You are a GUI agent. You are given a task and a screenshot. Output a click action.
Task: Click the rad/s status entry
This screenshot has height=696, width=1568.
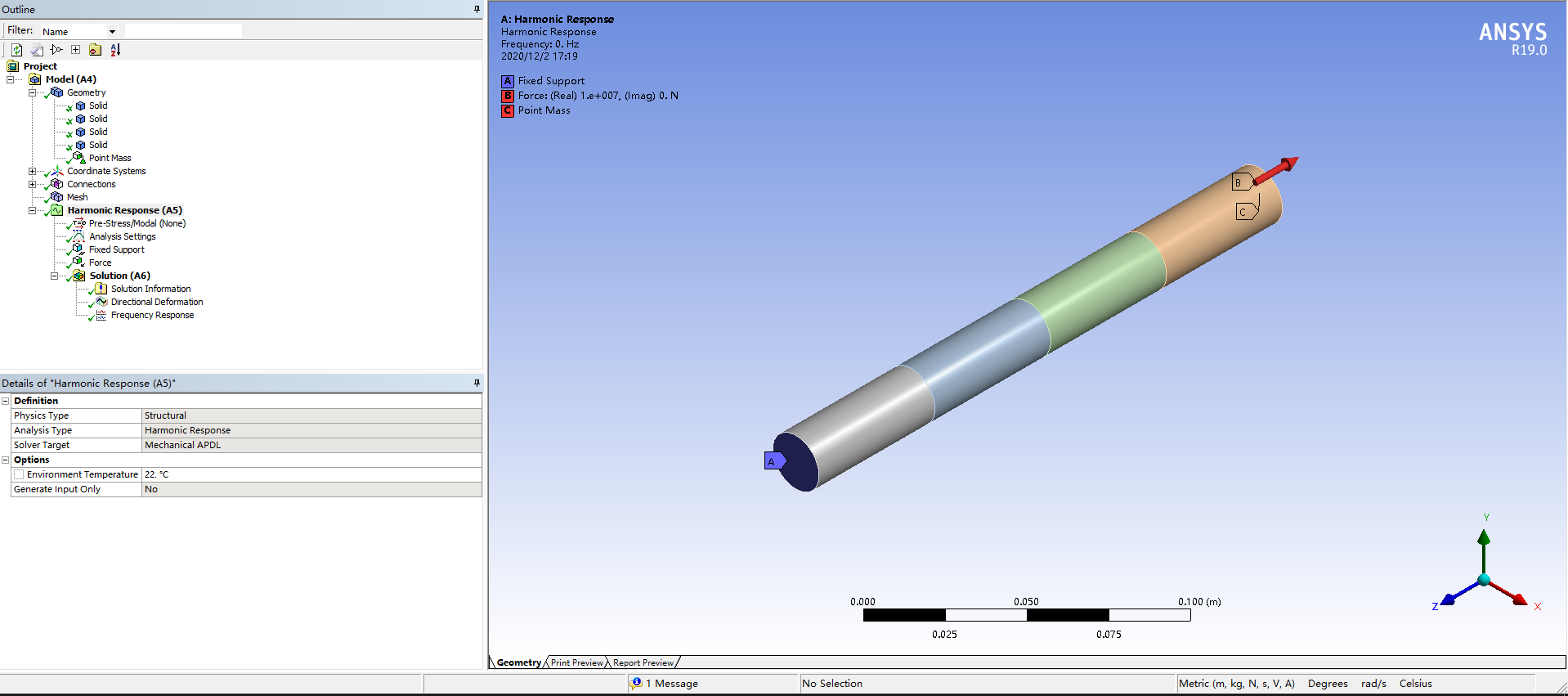coord(1373,683)
